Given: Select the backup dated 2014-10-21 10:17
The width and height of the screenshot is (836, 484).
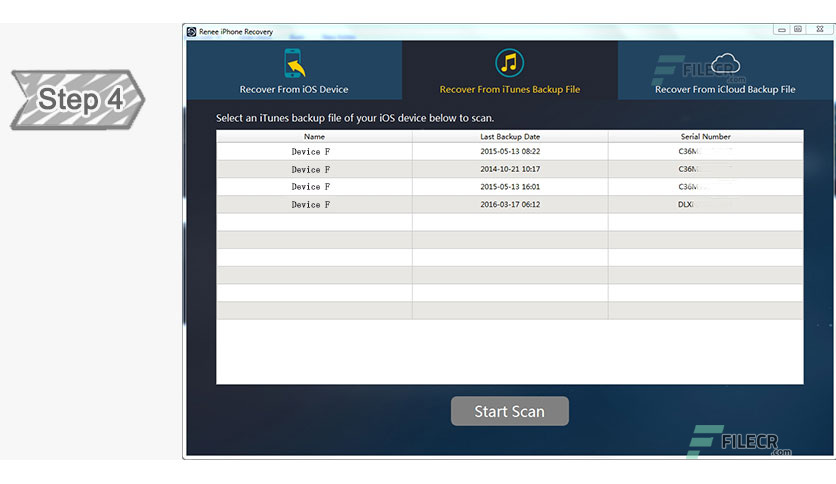Looking at the screenshot, I should (510, 169).
